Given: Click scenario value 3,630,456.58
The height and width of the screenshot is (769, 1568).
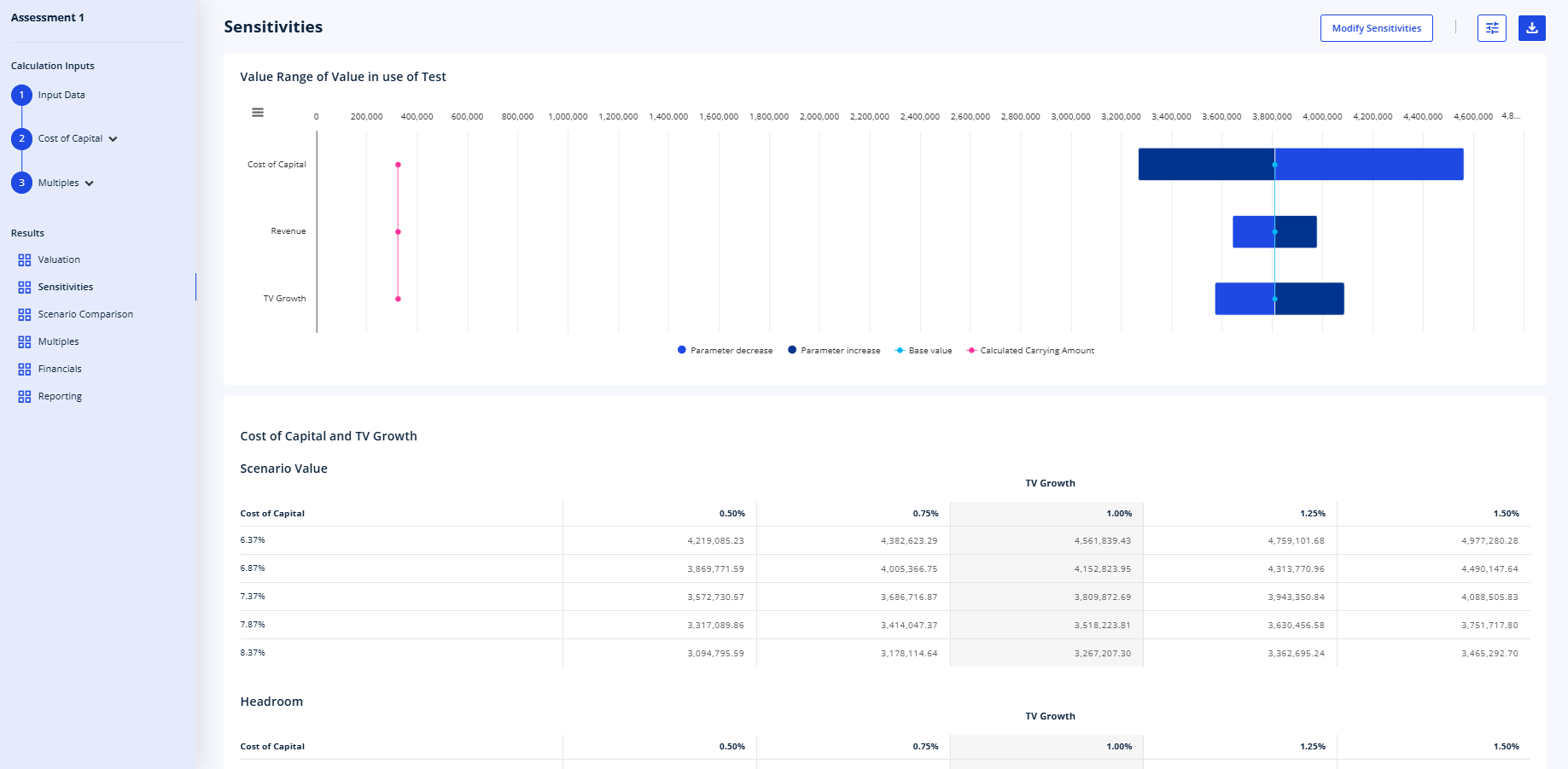Looking at the screenshot, I should (1297, 625).
